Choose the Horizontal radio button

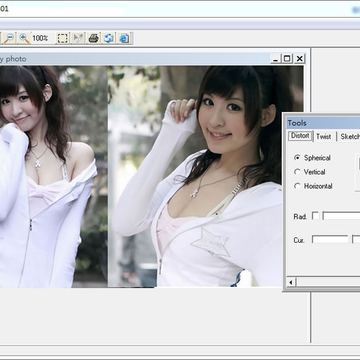(297, 186)
